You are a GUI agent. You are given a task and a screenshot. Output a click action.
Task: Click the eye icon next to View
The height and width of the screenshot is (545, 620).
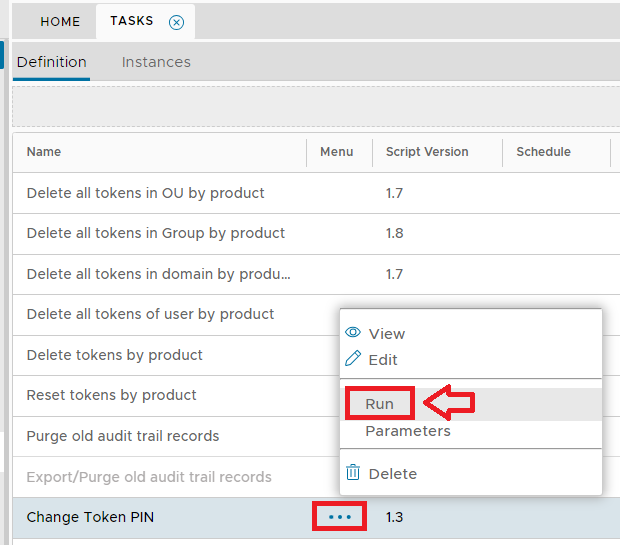tap(352, 333)
